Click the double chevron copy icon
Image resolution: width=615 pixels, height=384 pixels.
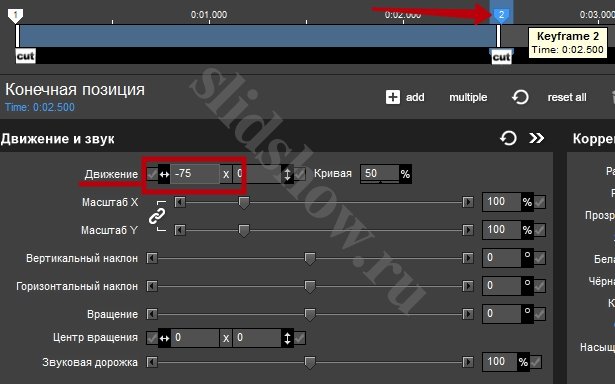click(x=536, y=138)
